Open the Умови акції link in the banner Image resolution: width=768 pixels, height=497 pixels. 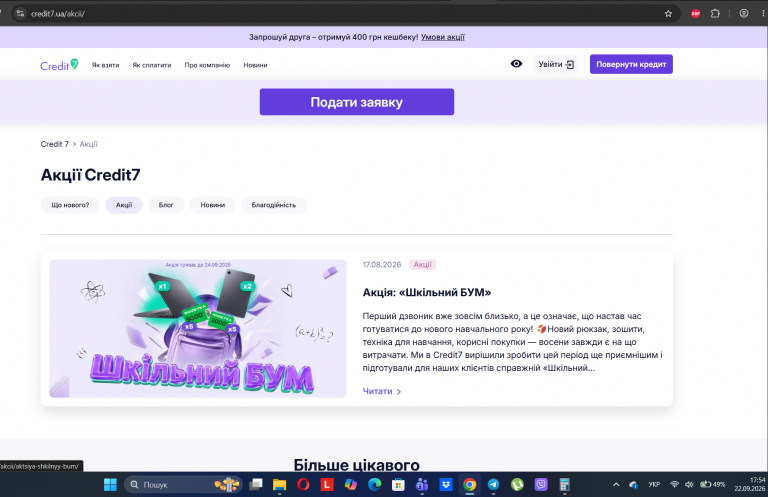point(443,37)
